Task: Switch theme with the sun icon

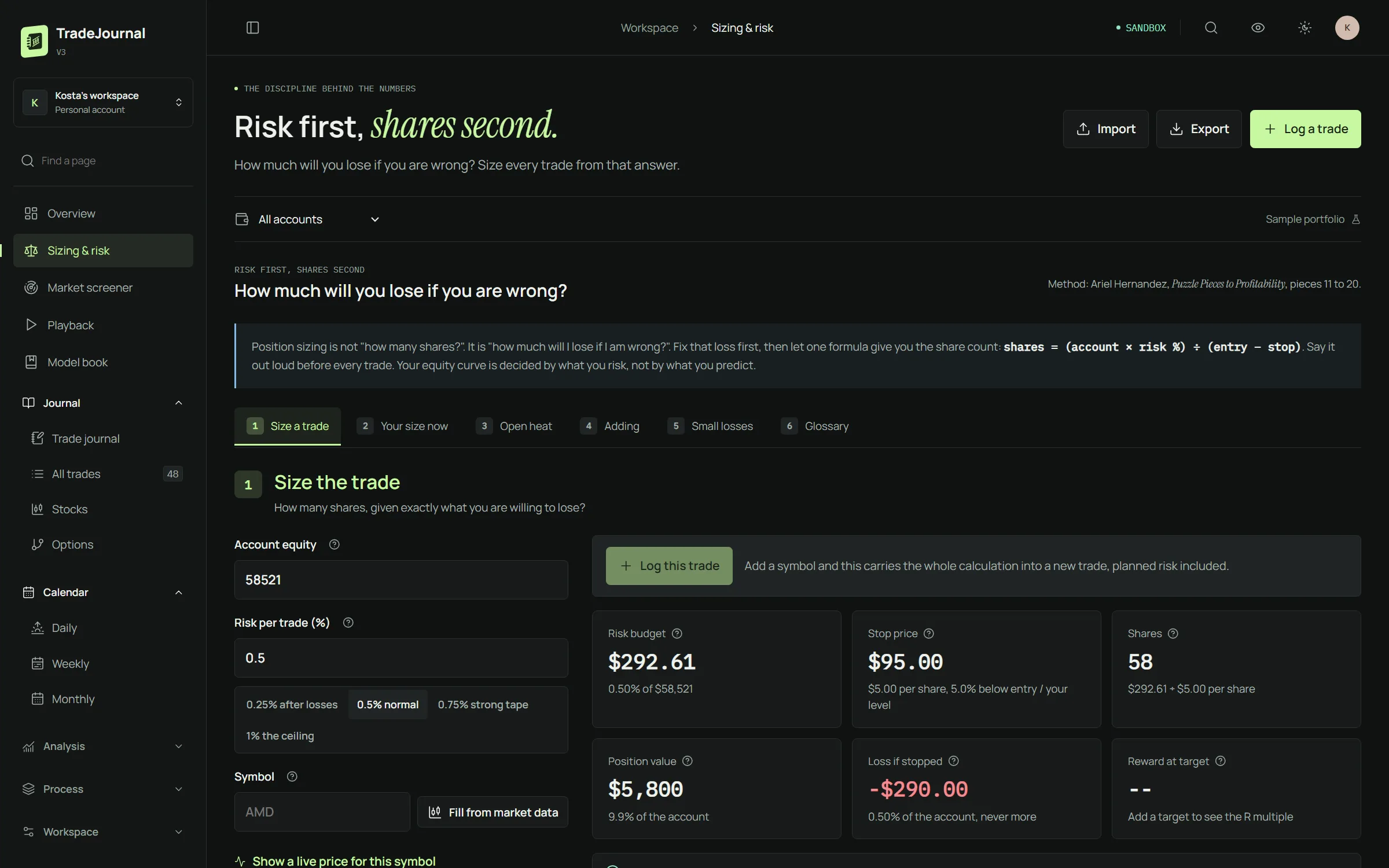Action: [1305, 28]
